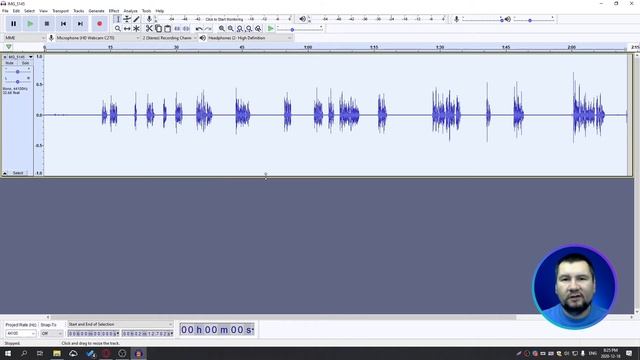This screenshot has height=360, width=640.
Task: Select the Draw pencil tool
Action: [136, 19]
